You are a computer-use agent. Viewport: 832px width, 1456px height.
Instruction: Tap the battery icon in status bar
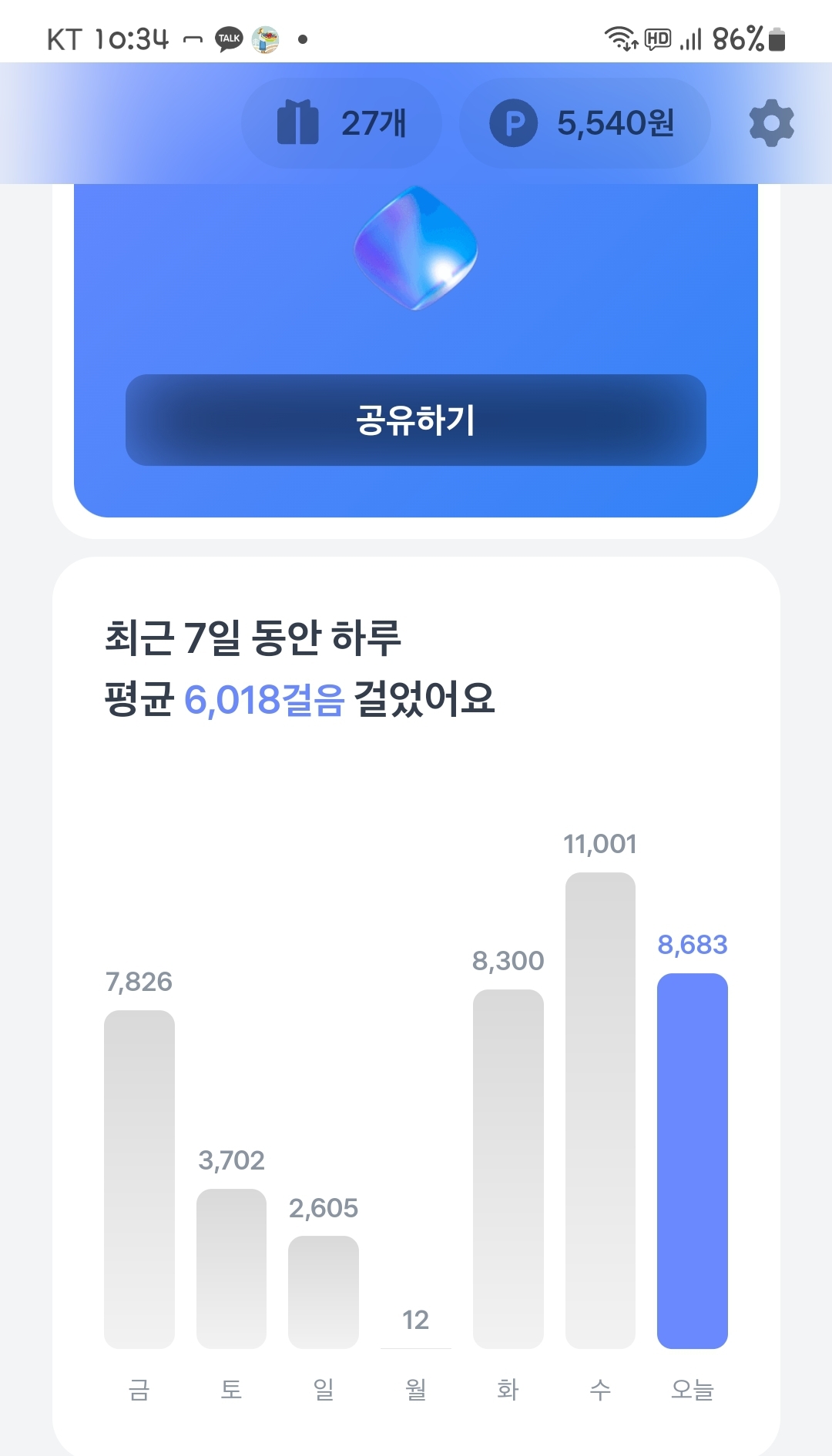click(777, 38)
